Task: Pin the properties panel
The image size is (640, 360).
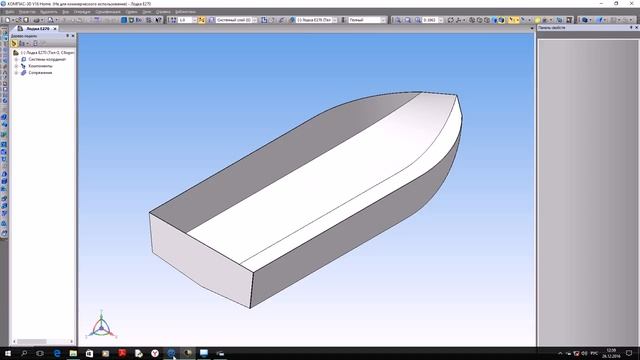Action: [x=631, y=27]
